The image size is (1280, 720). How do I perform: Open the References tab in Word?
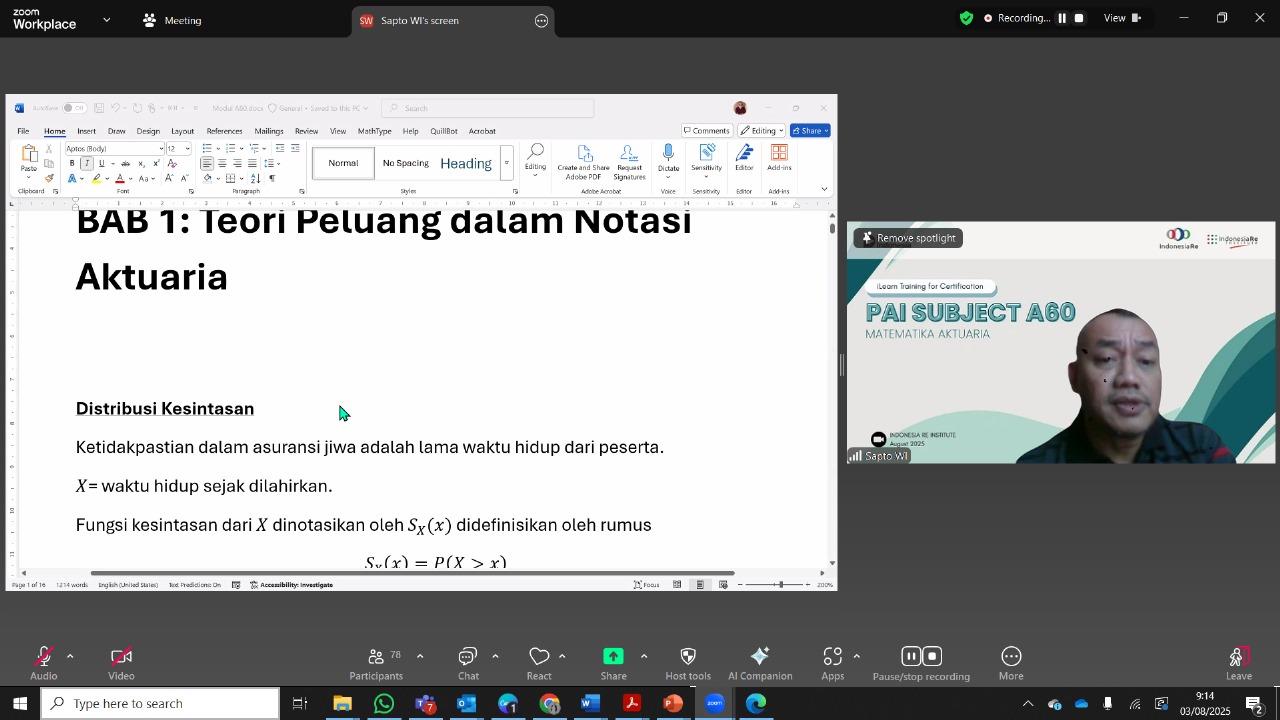click(224, 131)
